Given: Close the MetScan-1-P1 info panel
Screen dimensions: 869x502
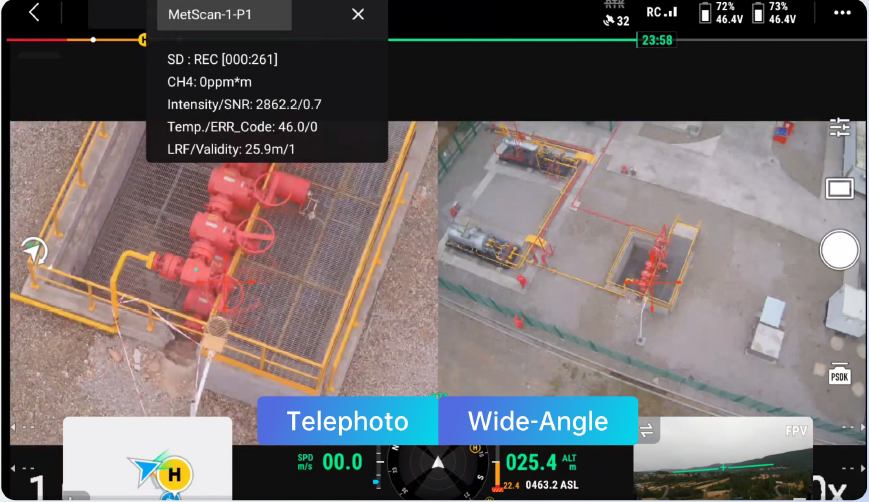Looking at the screenshot, I should pyautogui.click(x=358, y=14).
